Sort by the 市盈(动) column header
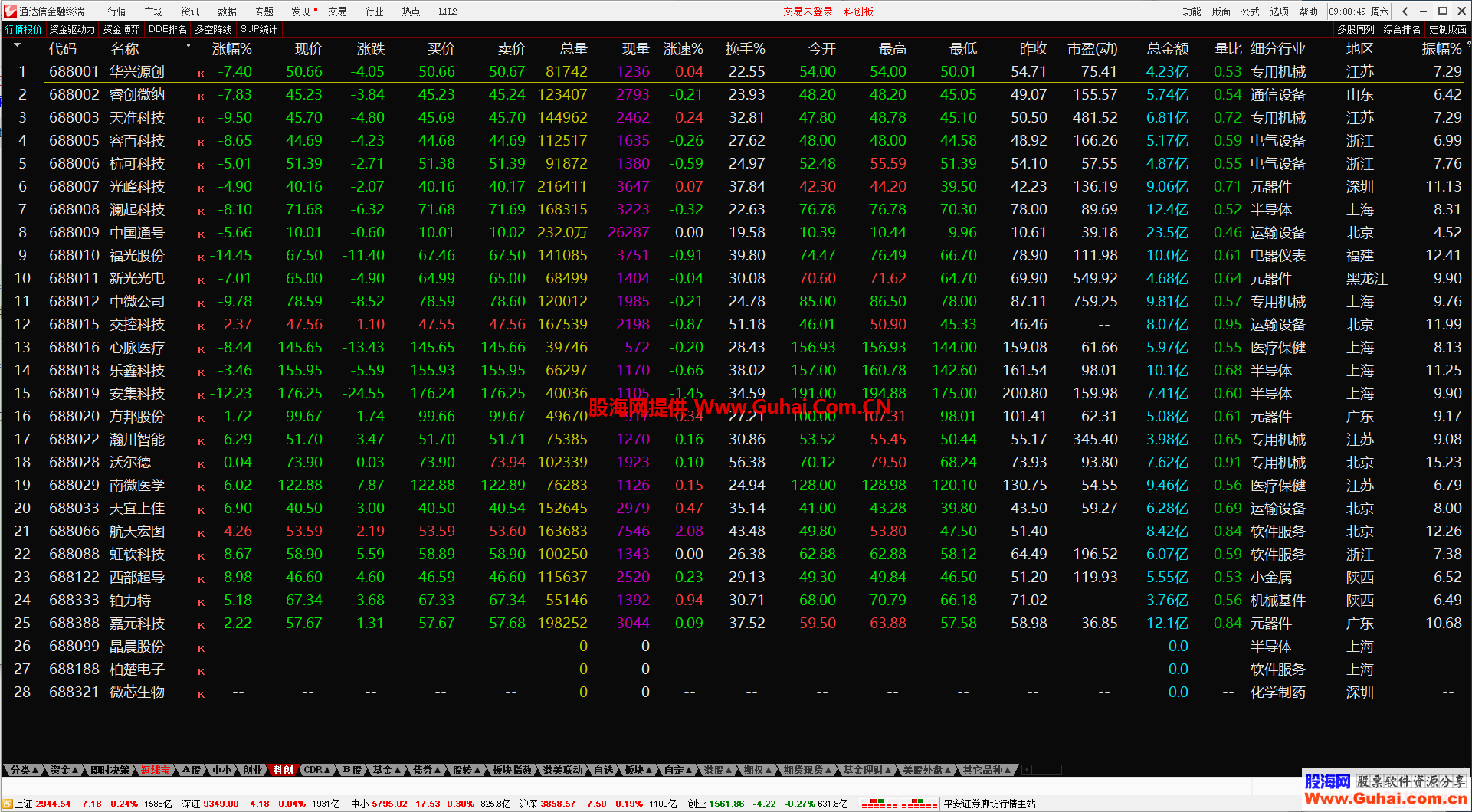This screenshot has height=812, width=1472. click(x=1093, y=49)
